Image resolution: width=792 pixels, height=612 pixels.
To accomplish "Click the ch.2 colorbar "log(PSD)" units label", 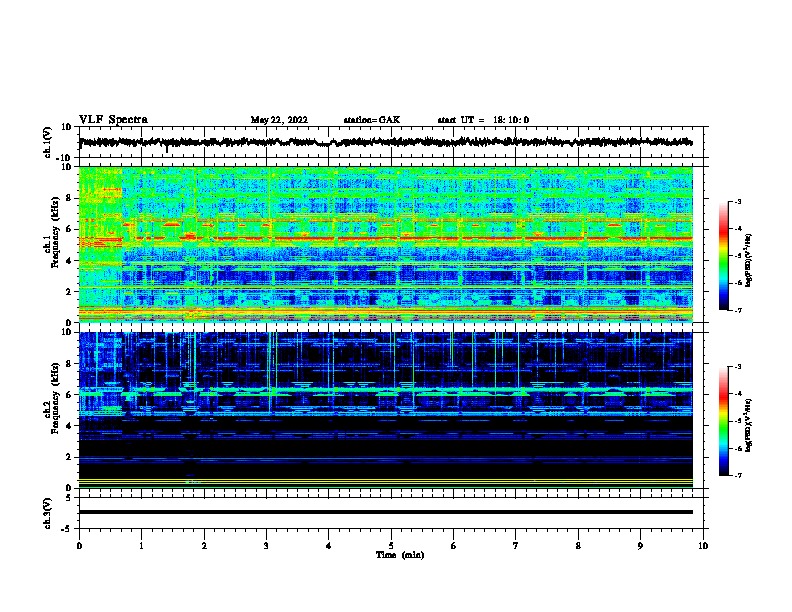I will (x=748, y=425).
